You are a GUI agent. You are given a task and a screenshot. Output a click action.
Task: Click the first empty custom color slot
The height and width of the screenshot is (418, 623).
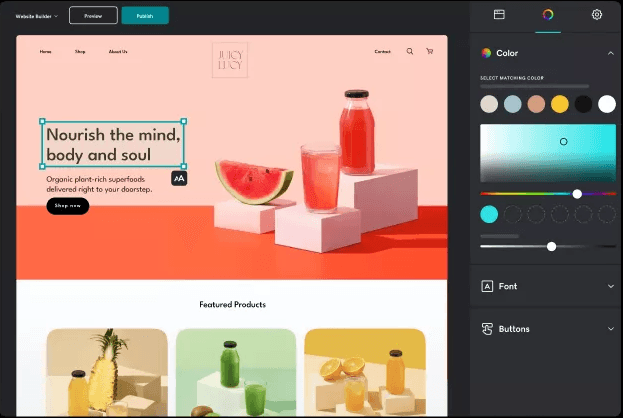[513, 214]
